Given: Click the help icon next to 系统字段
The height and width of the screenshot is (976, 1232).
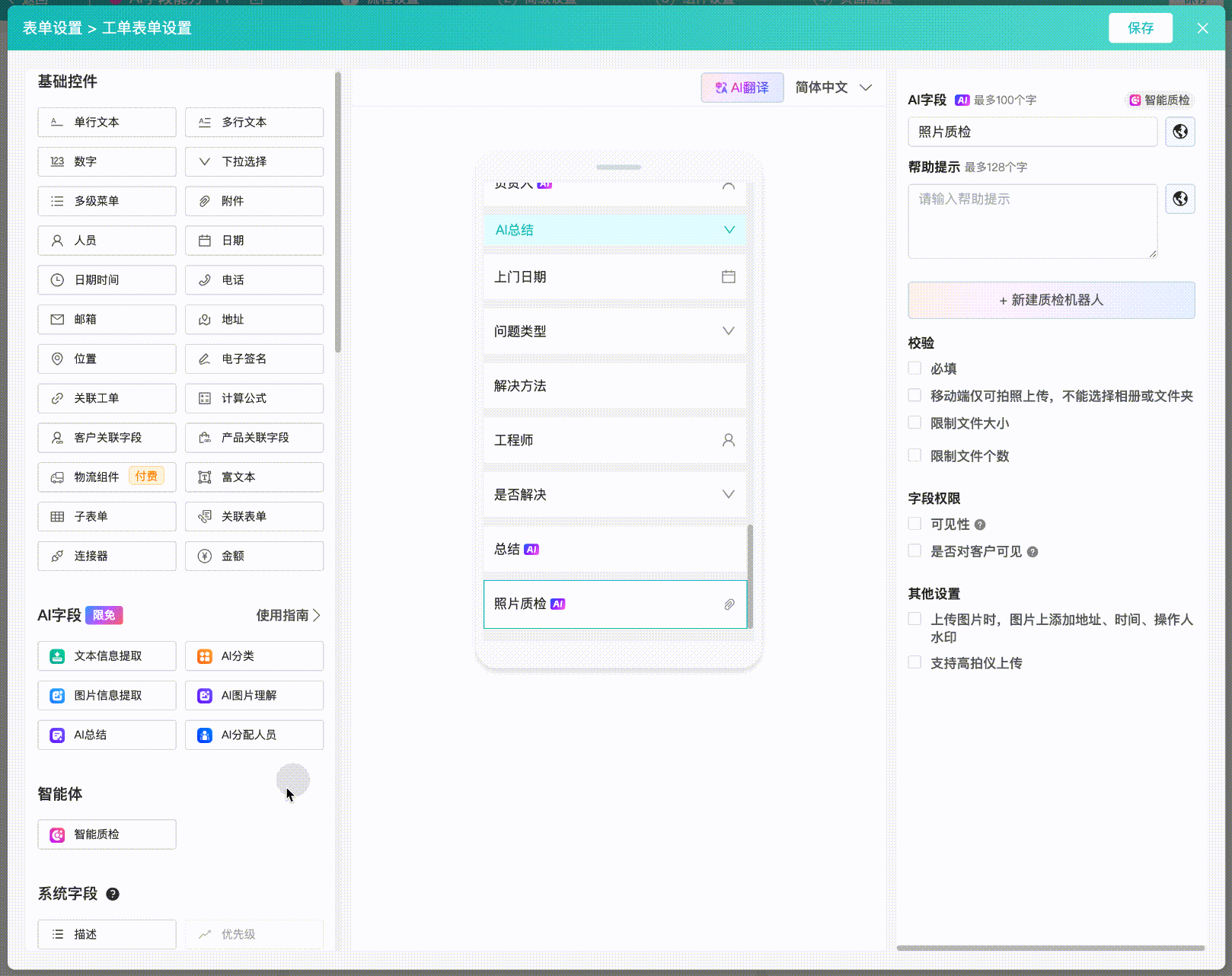Looking at the screenshot, I should (x=113, y=895).
